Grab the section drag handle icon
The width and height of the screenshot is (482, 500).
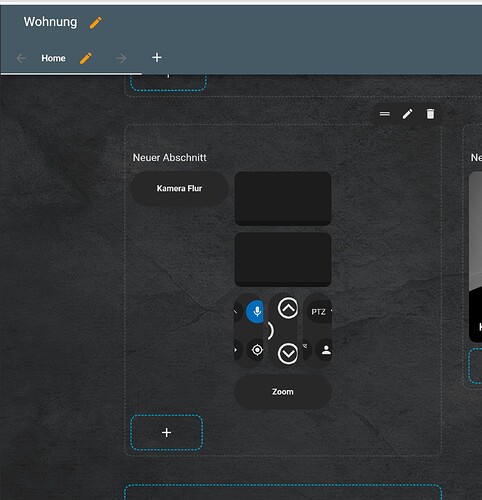click(x=385, y=114)
